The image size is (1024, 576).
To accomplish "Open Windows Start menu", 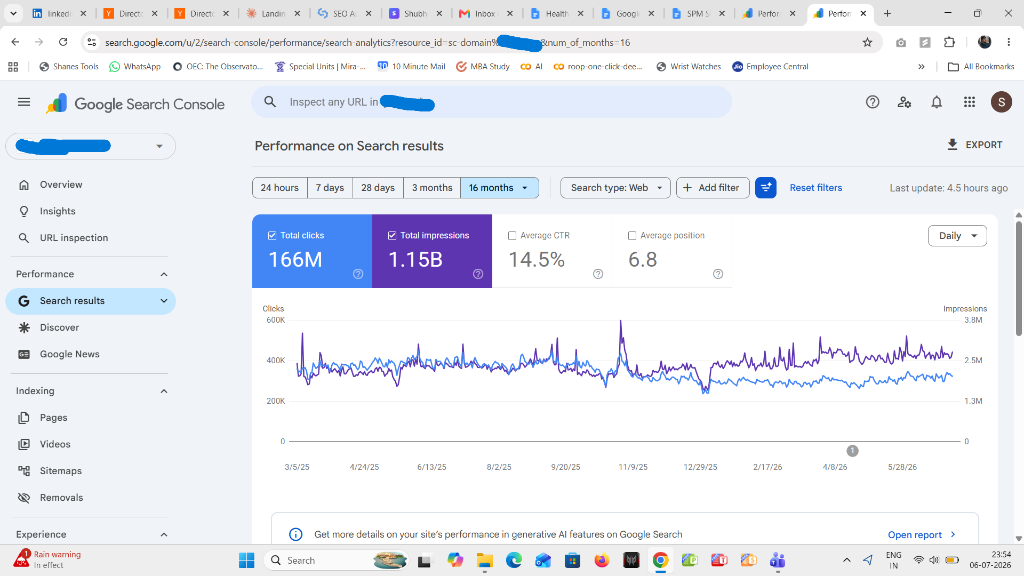I will 246,560.
